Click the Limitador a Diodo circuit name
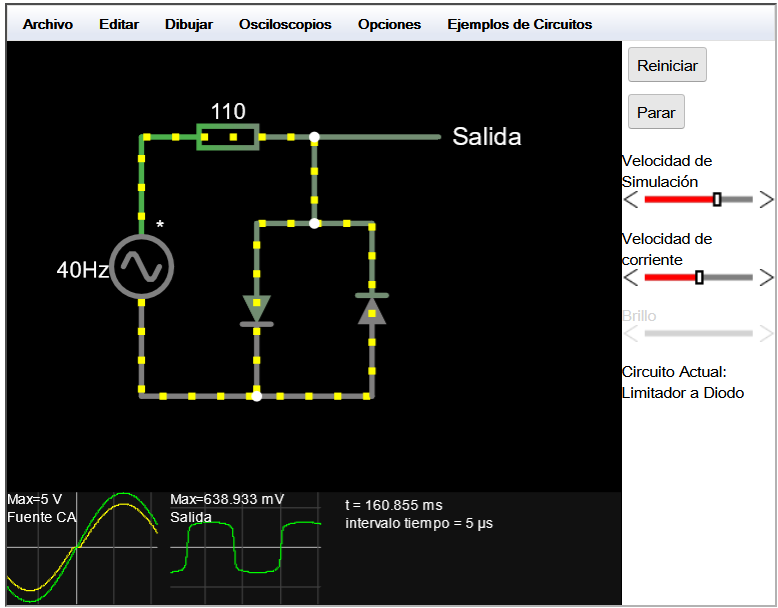 [683, 393]
